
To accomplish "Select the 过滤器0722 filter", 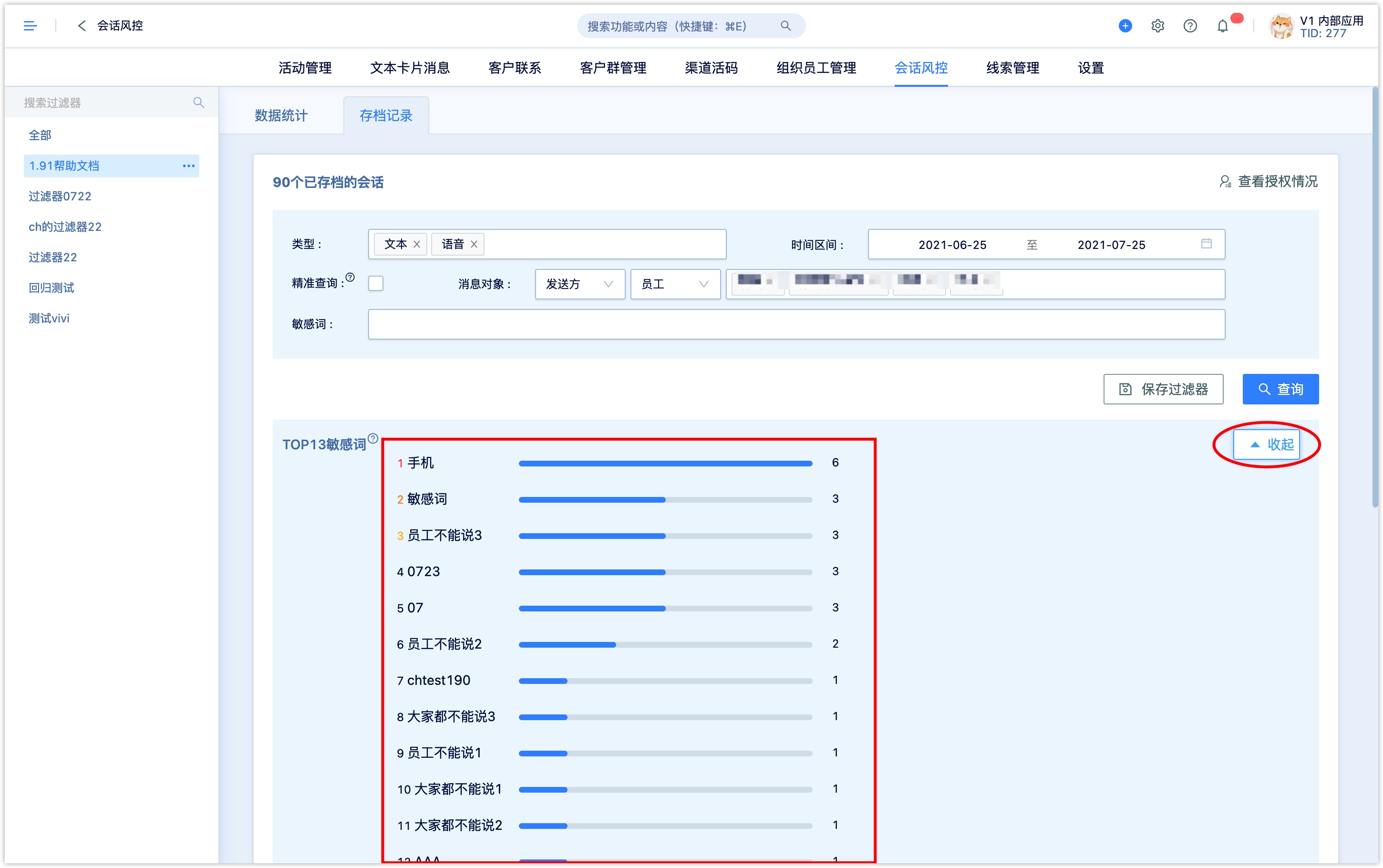I will 60,196.
